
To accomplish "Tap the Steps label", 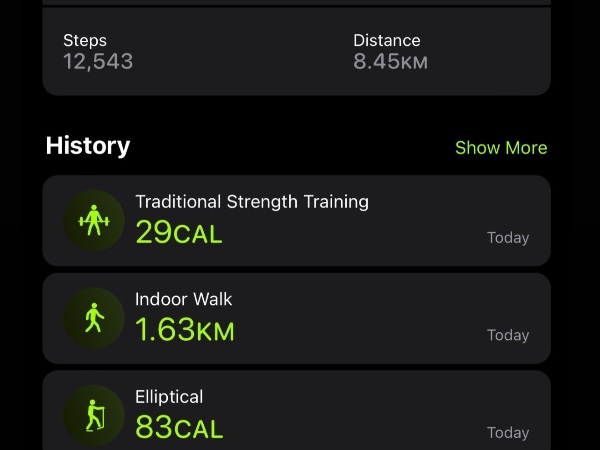I will (85, 41).
